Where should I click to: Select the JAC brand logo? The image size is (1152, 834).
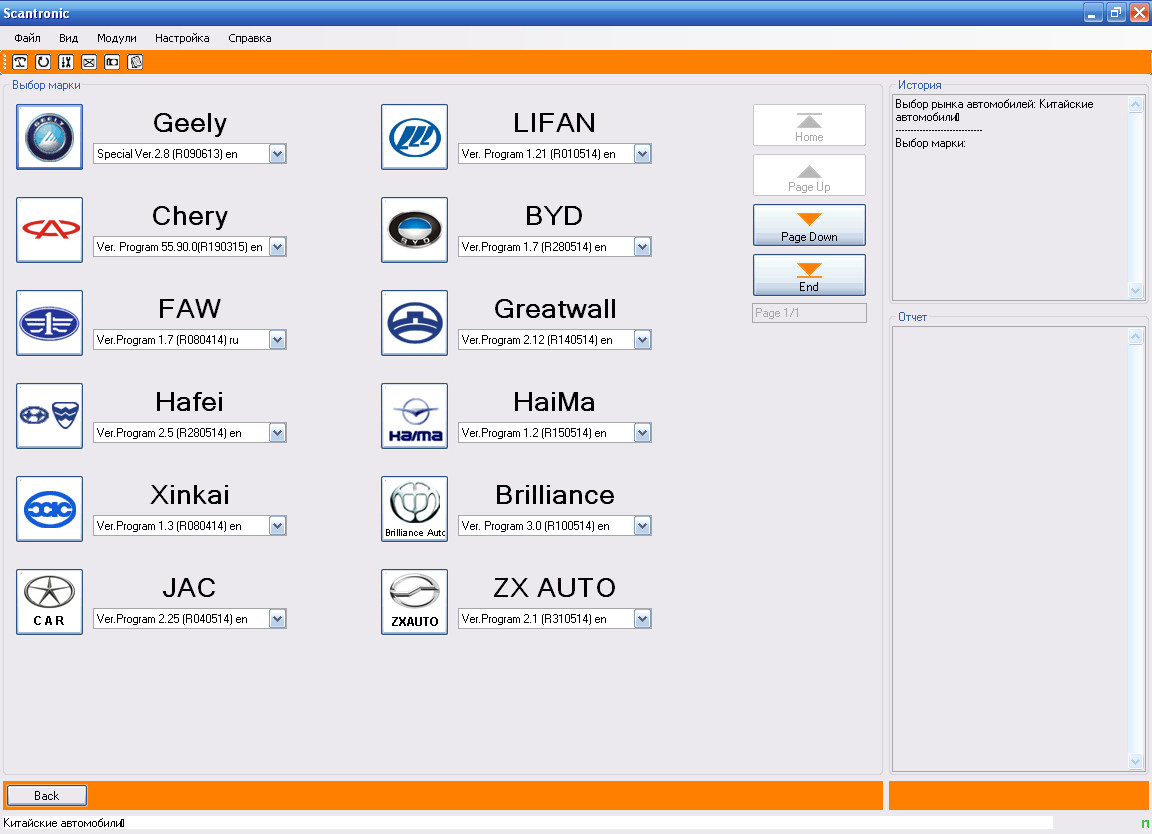point(49,602)
